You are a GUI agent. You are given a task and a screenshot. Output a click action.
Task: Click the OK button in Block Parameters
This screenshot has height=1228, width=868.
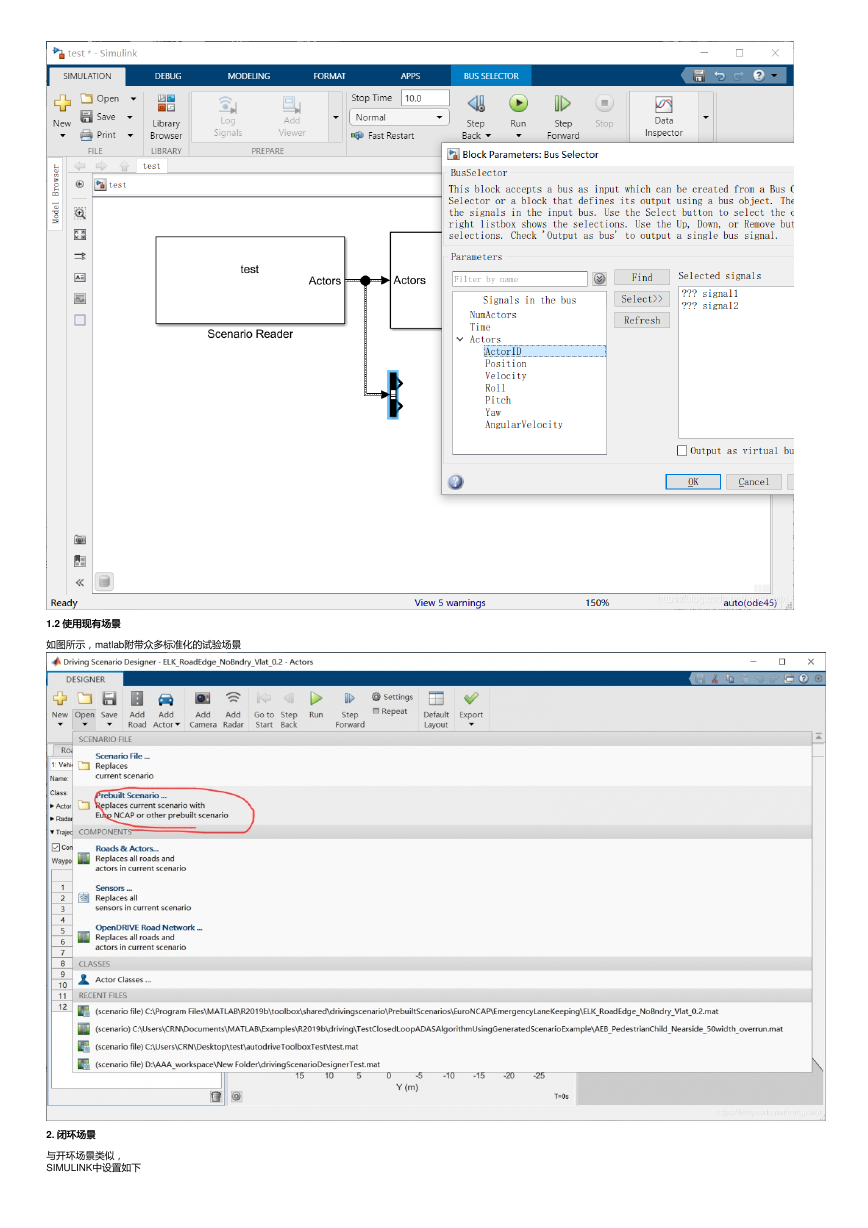[693, 482]
